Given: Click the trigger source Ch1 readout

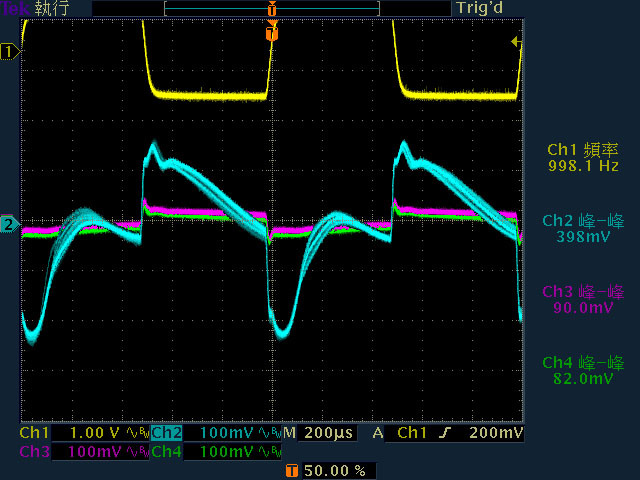Looking at the screenshot, I should pos(412,433).
